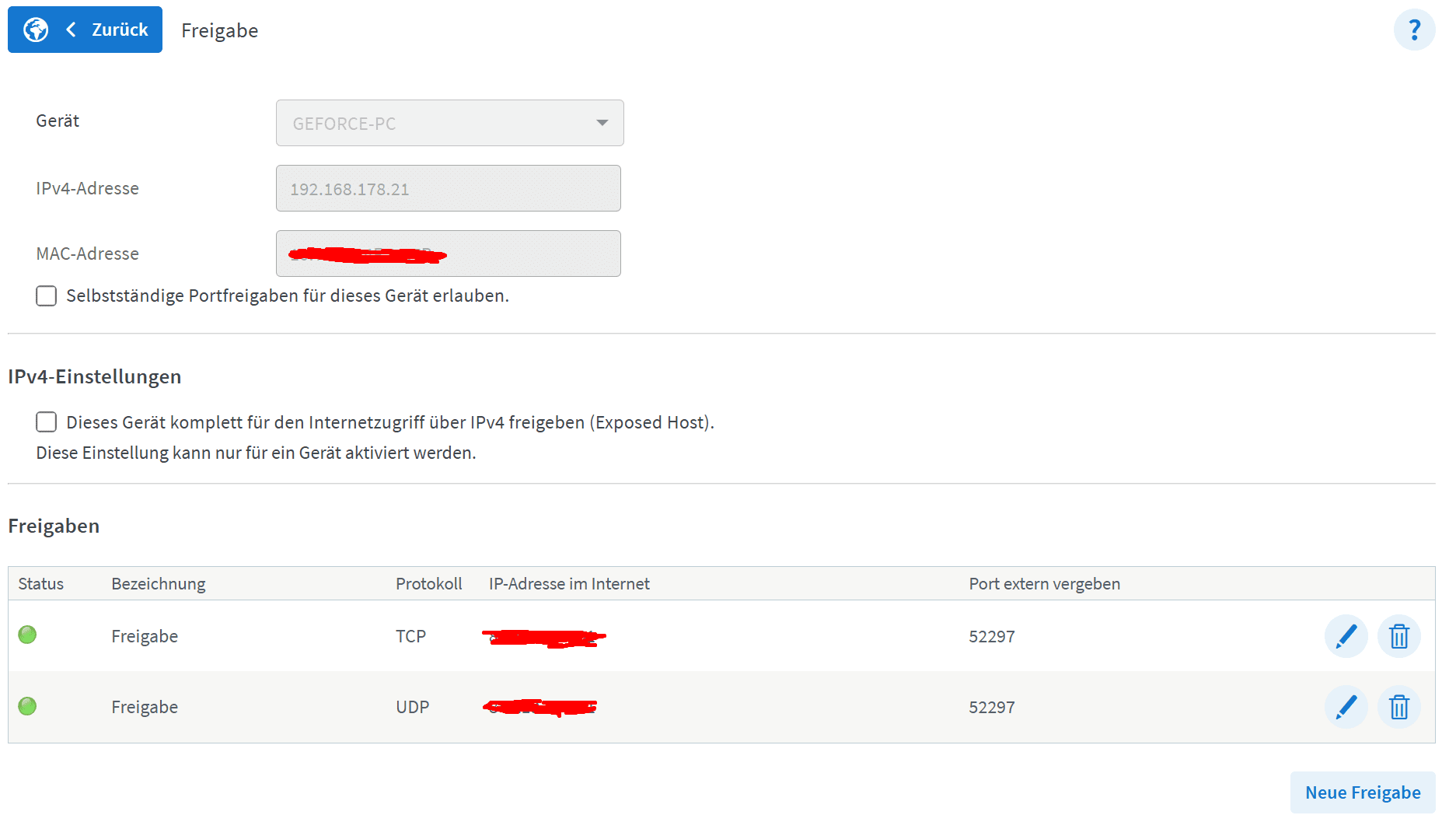Delete the TCP Freigabe entry
The height and width of the screenshot is (829, 1456).
click(1398, 636)
